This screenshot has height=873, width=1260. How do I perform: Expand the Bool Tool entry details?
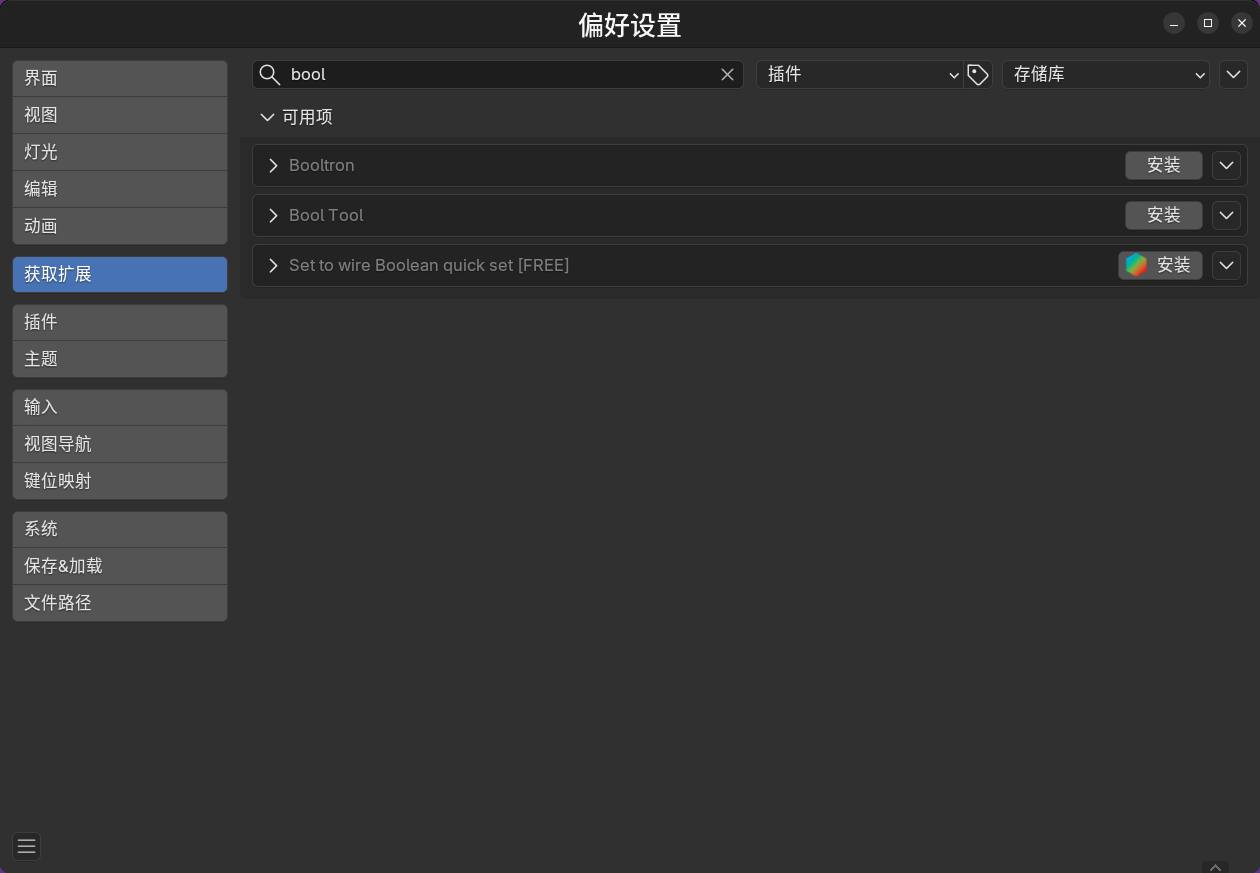(x=273, y=215)
